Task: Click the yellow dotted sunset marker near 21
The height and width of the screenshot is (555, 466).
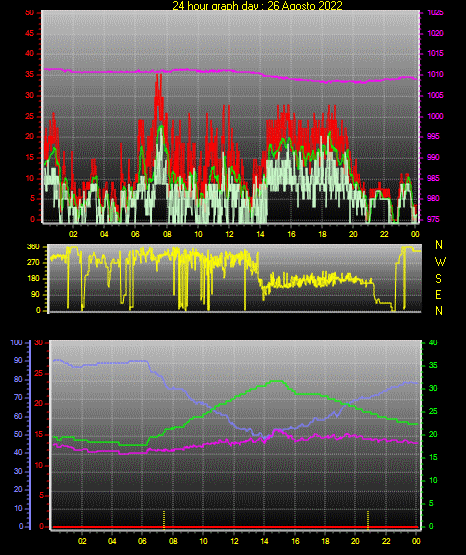Action: (x=368, y=520)
